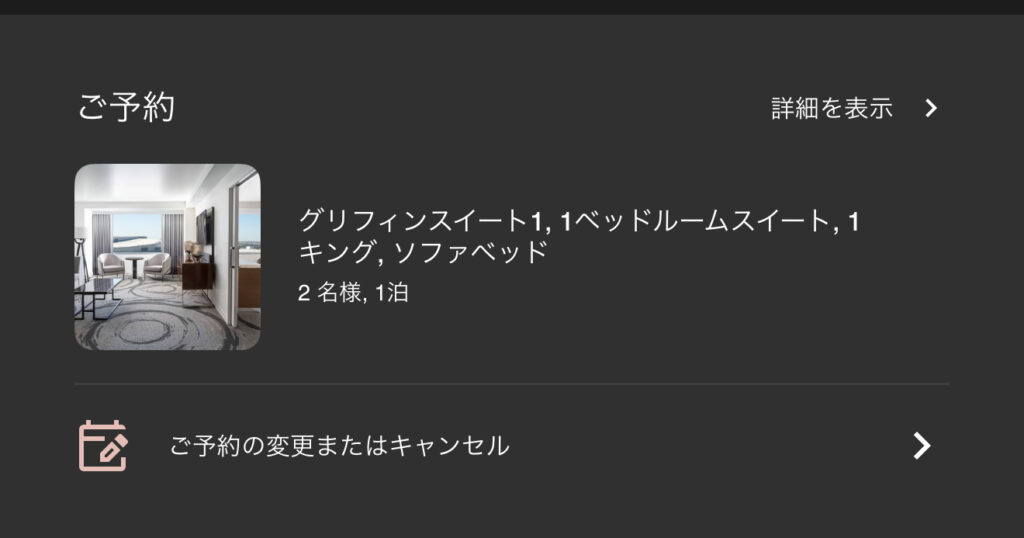This screenshot has width=1024, height=538.
Task: Select the pink calendar-with-pencil icon
Action: pos(103,446)
